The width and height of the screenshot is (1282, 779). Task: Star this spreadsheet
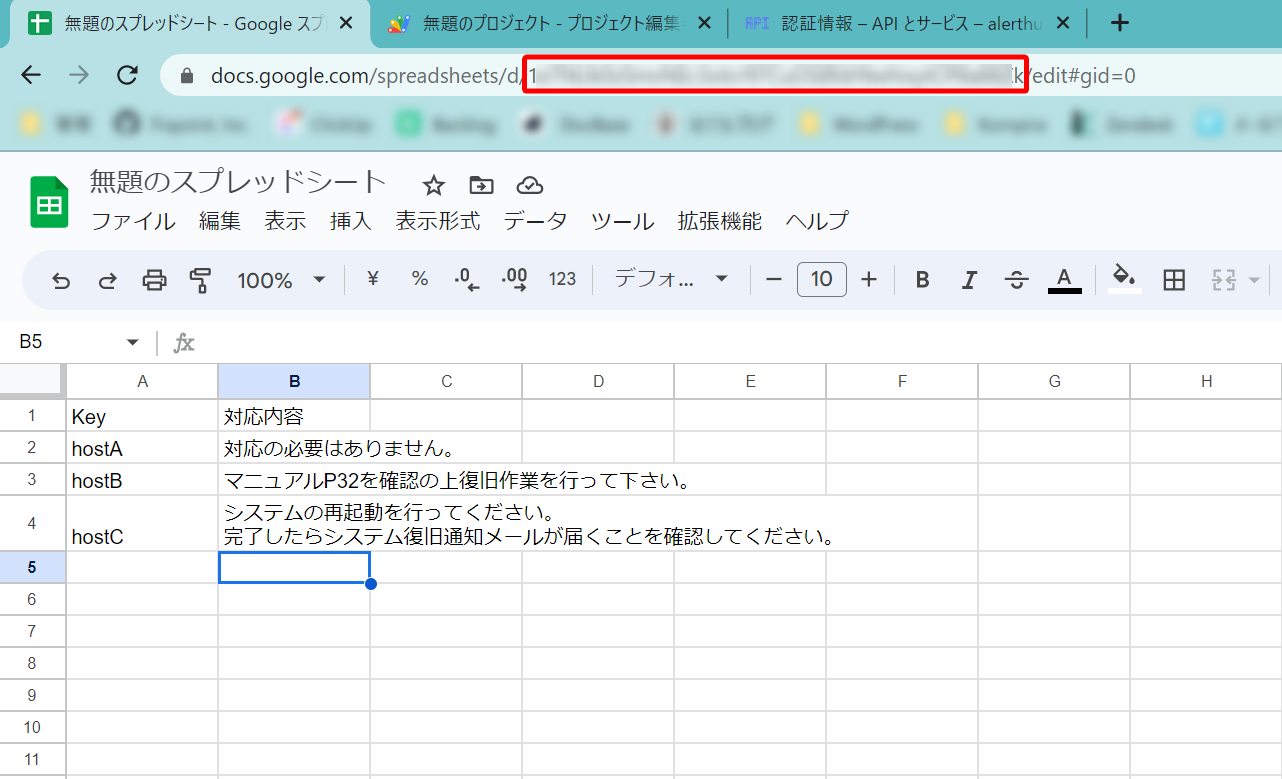coord(433,184)
